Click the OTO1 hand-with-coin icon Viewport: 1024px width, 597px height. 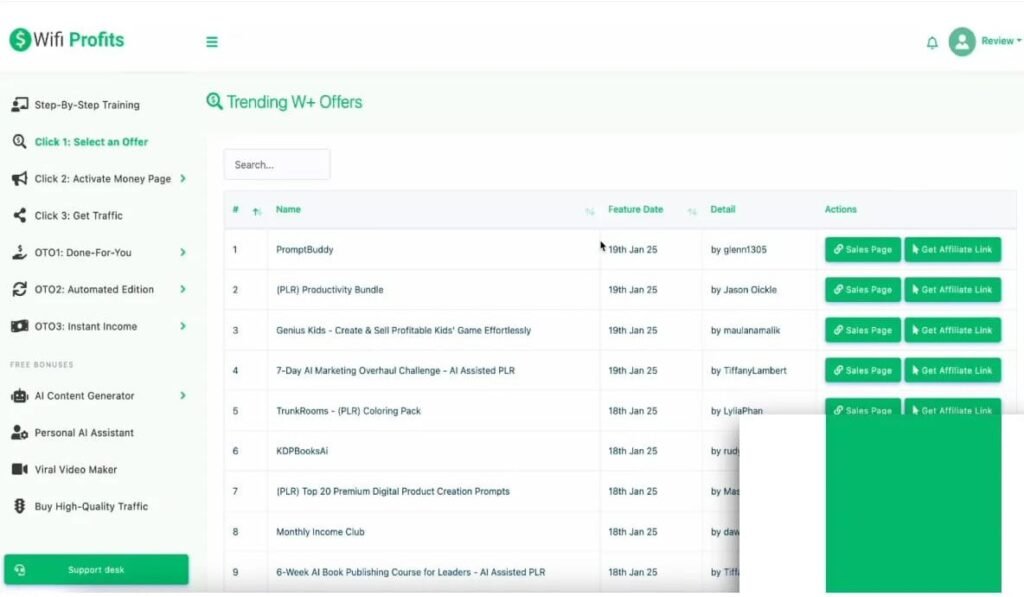tap(20, 252)
